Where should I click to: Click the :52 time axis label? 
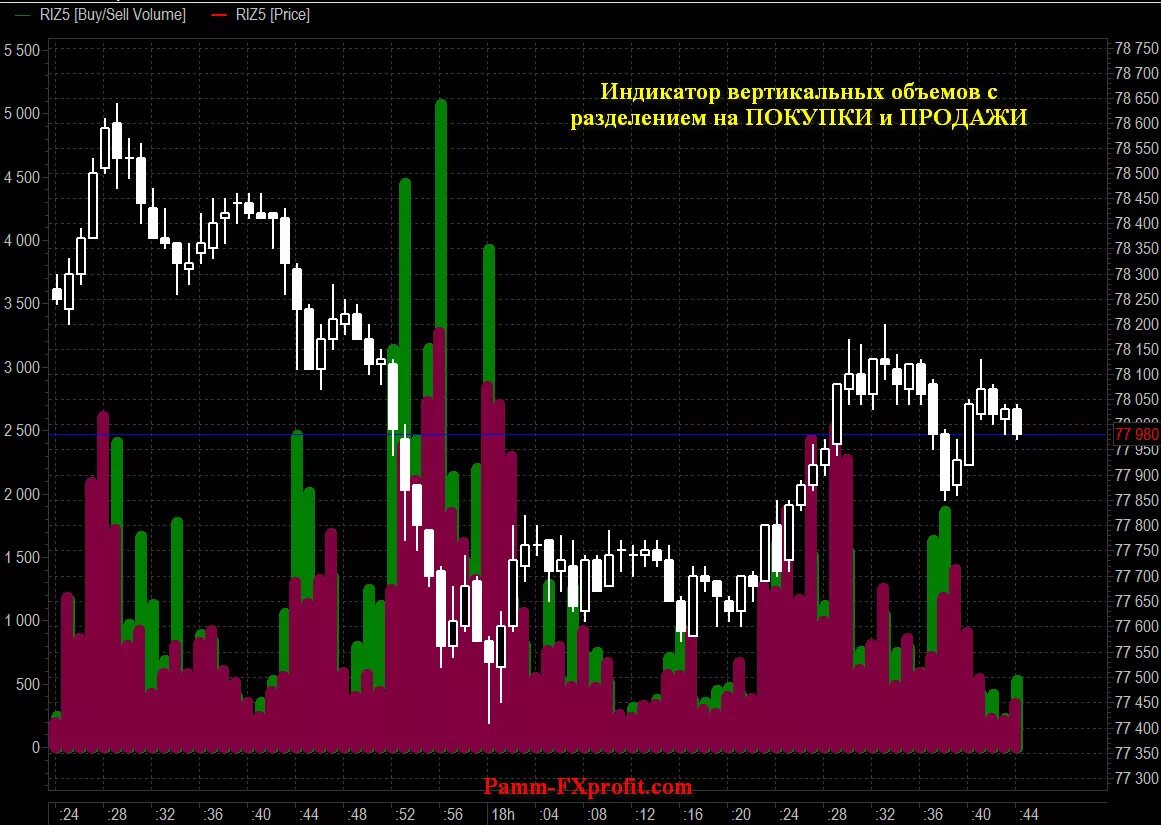pyautogui.click(x=404, y=815)
